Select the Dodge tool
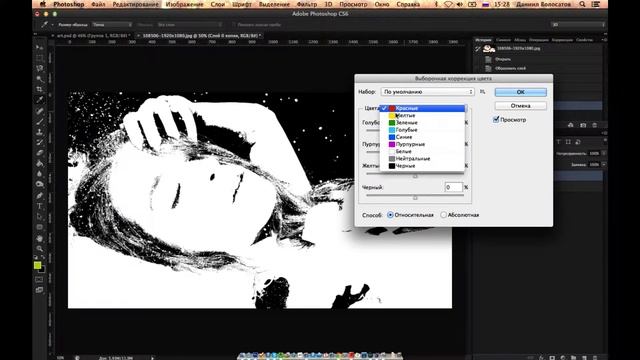 click(x=40, y=184)
